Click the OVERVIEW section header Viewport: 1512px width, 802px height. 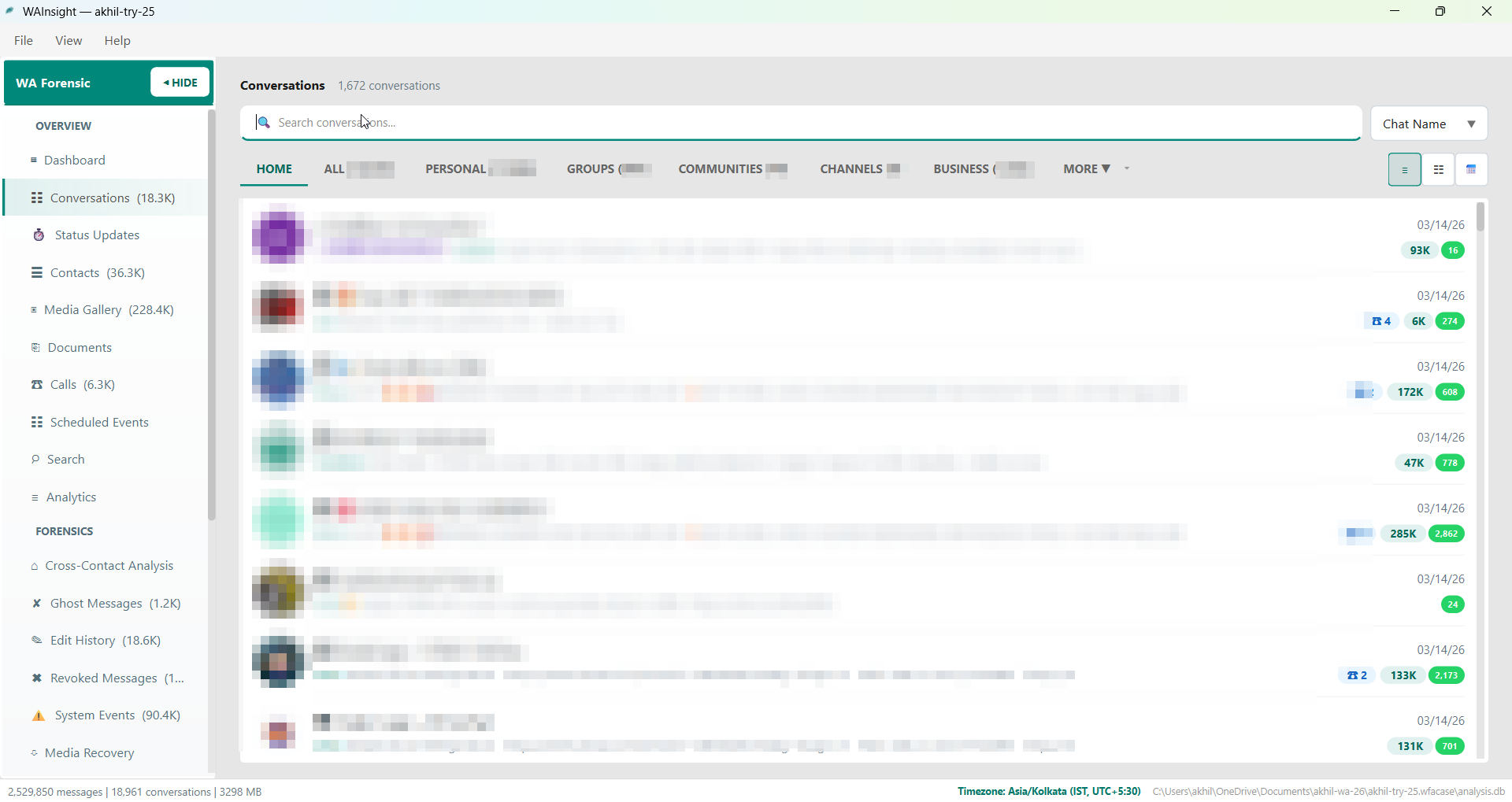coord(64,126)
